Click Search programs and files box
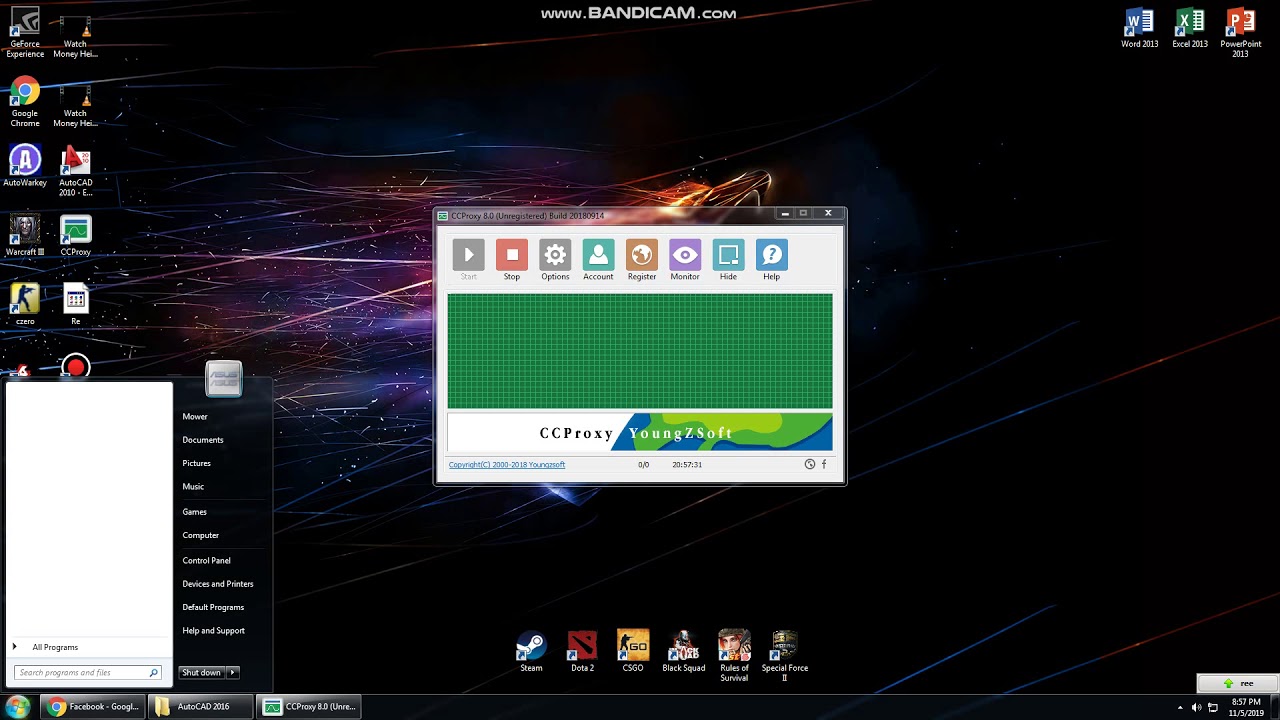The height and width of the screenshot is (720, 1280). point(87,673)
